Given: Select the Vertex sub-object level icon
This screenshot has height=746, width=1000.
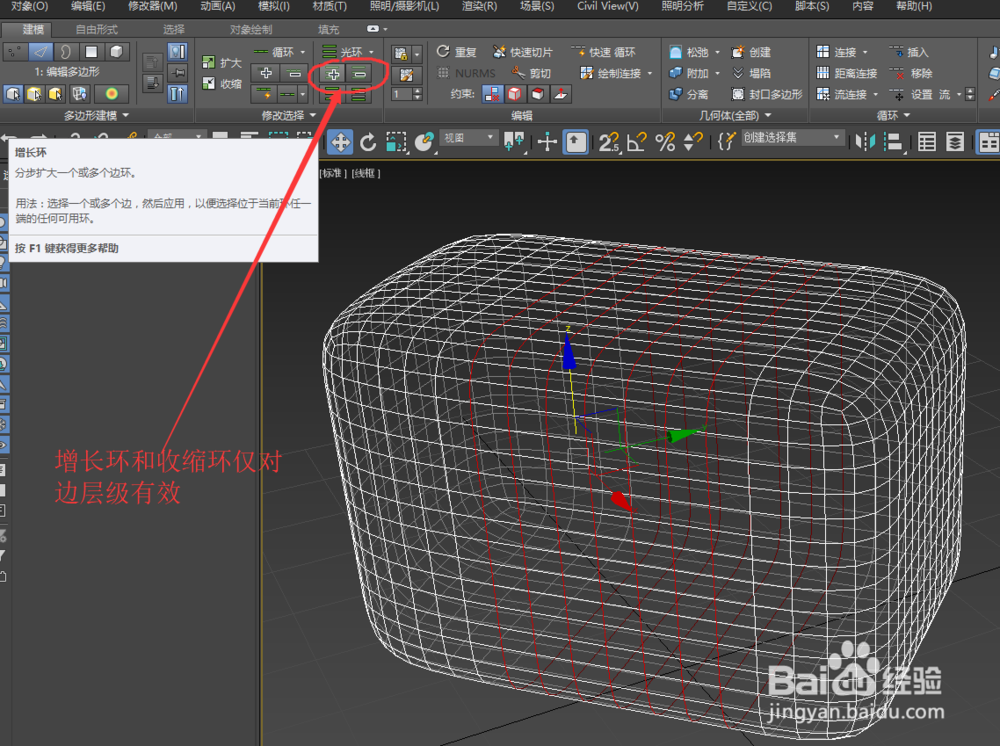Looking at the screenshot, I should 15,52.
